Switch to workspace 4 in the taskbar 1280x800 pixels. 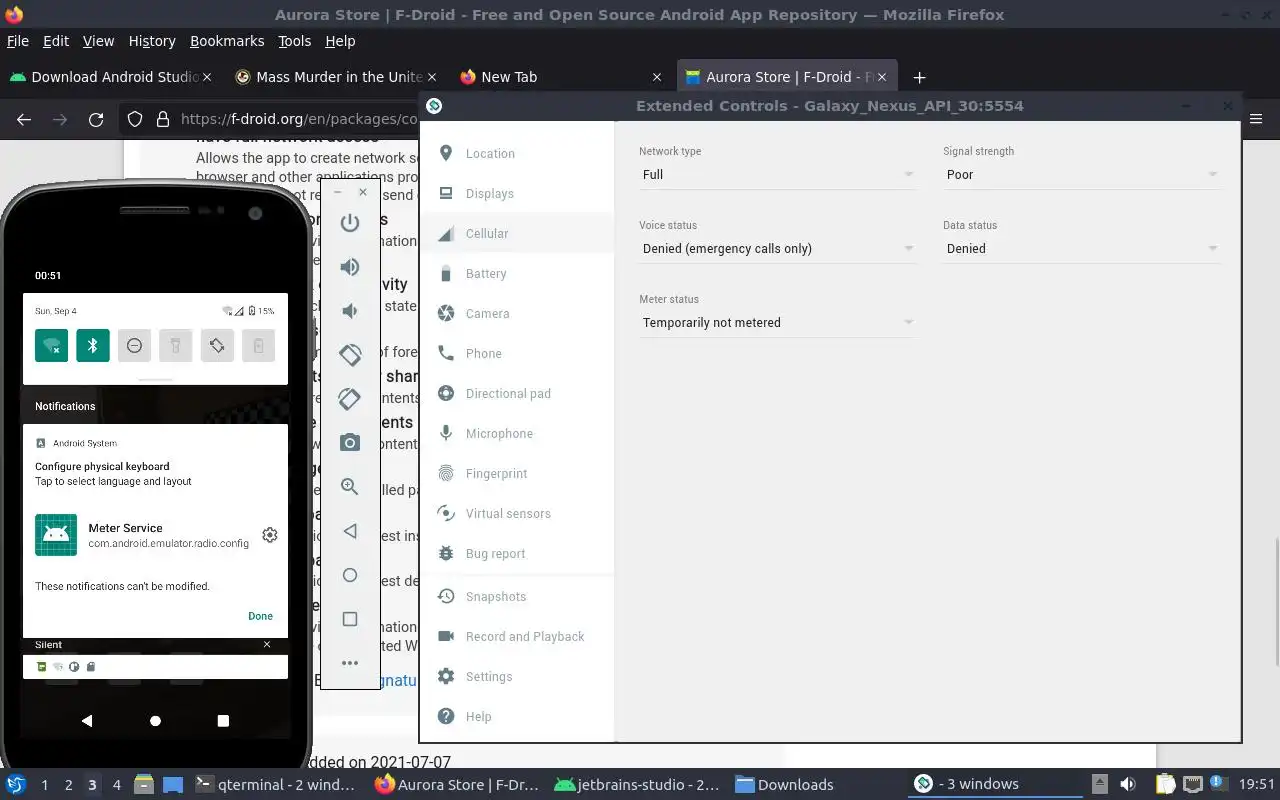[x=116, y=784]
